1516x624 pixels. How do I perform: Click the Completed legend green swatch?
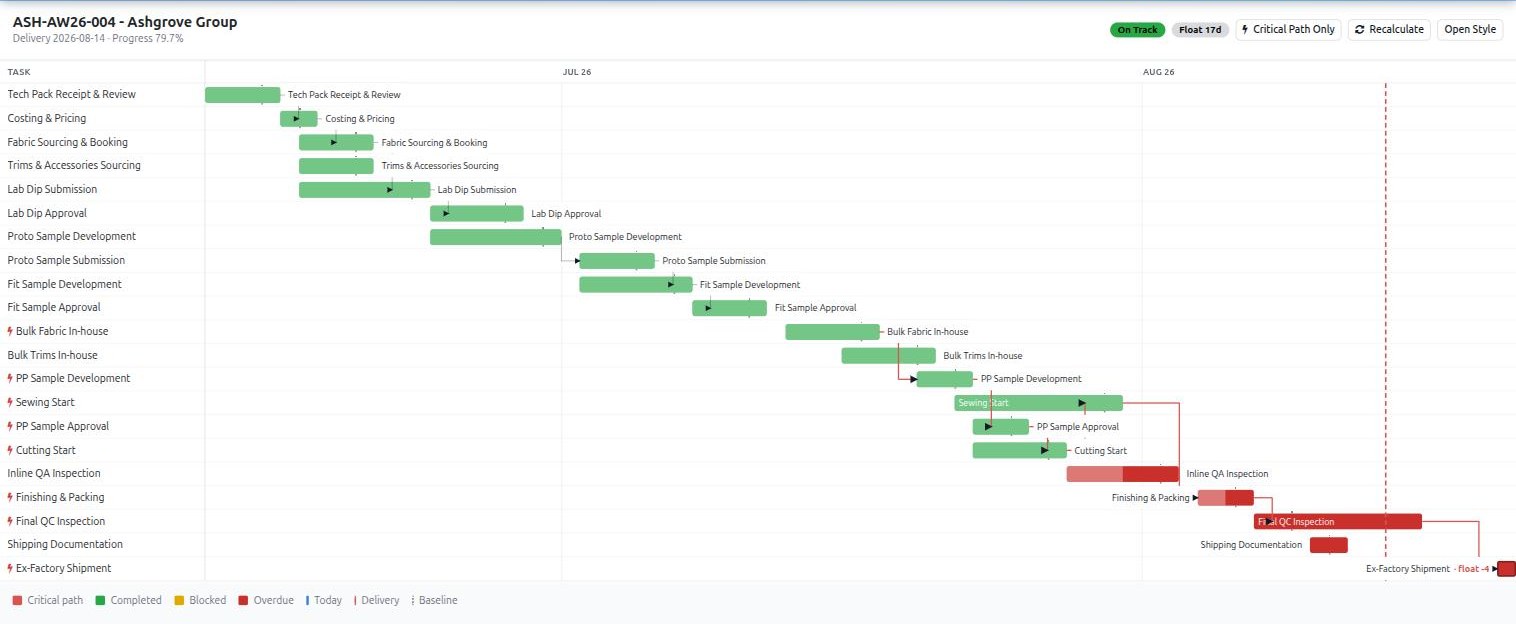coord(100,601)
